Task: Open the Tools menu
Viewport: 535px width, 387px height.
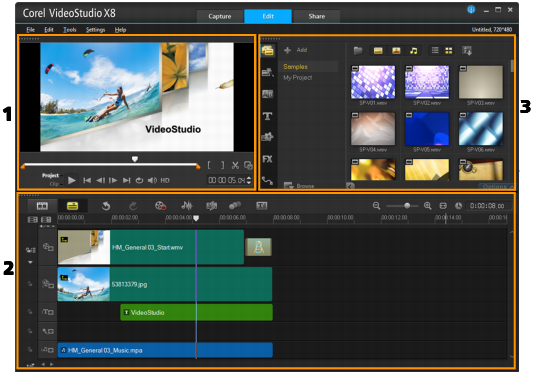Action: [x=70, y=30]
